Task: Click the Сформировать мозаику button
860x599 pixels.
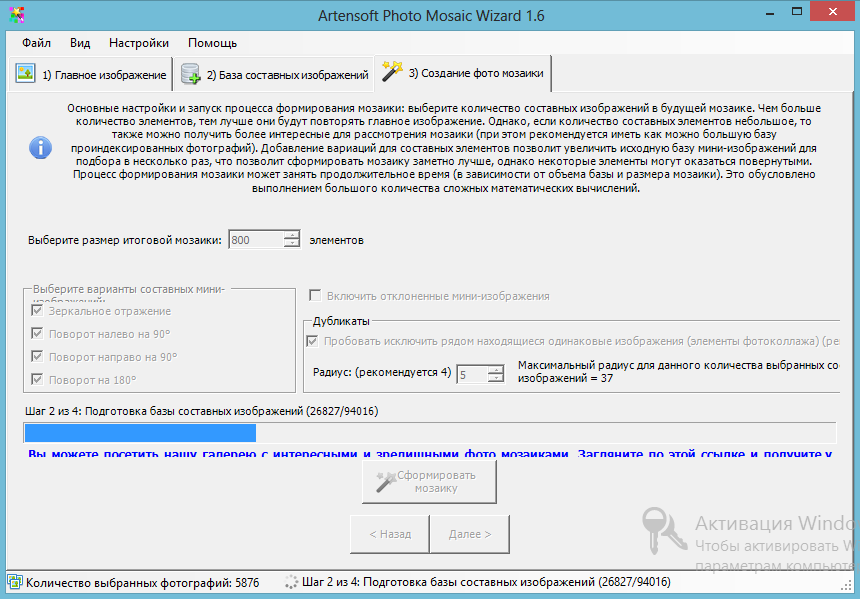Action: [429, 482]
